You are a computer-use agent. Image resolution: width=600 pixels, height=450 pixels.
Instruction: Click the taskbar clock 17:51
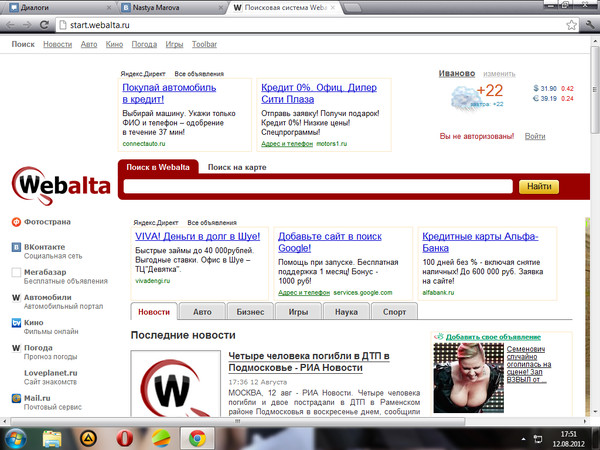tap(568, 434)
